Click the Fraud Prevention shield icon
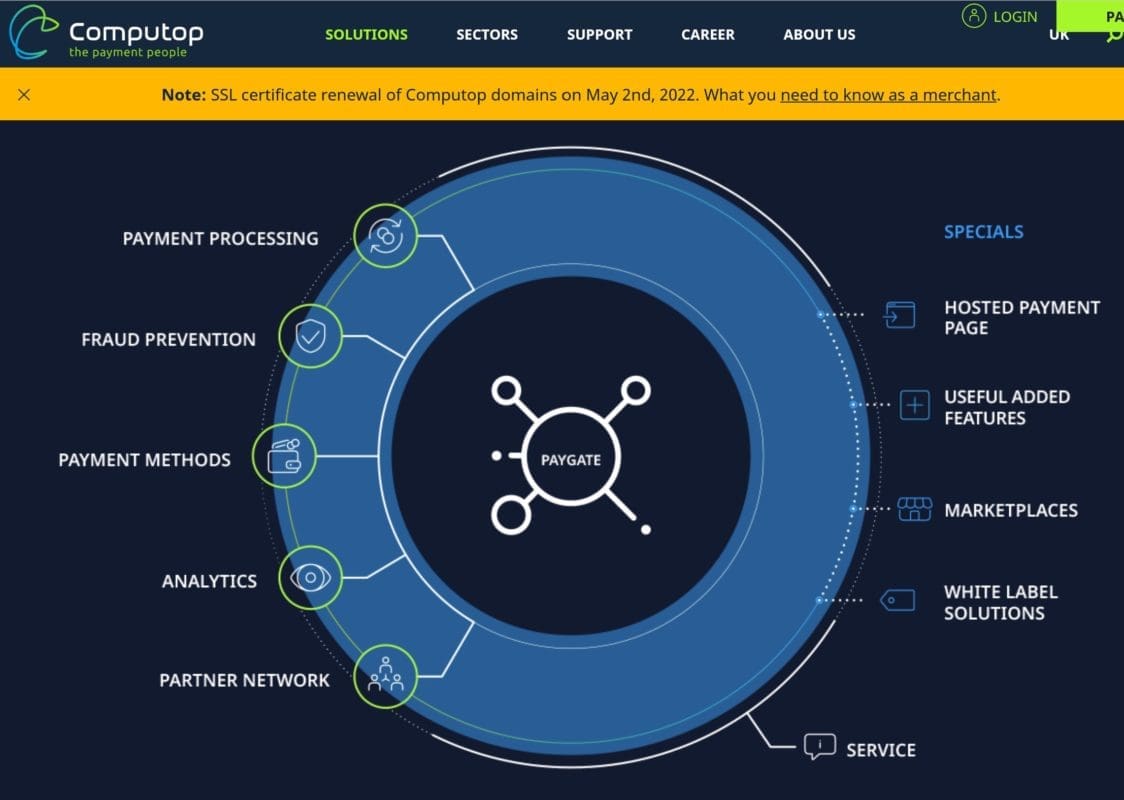Viewport: 1124px width, 800px height. pos(310,337)
